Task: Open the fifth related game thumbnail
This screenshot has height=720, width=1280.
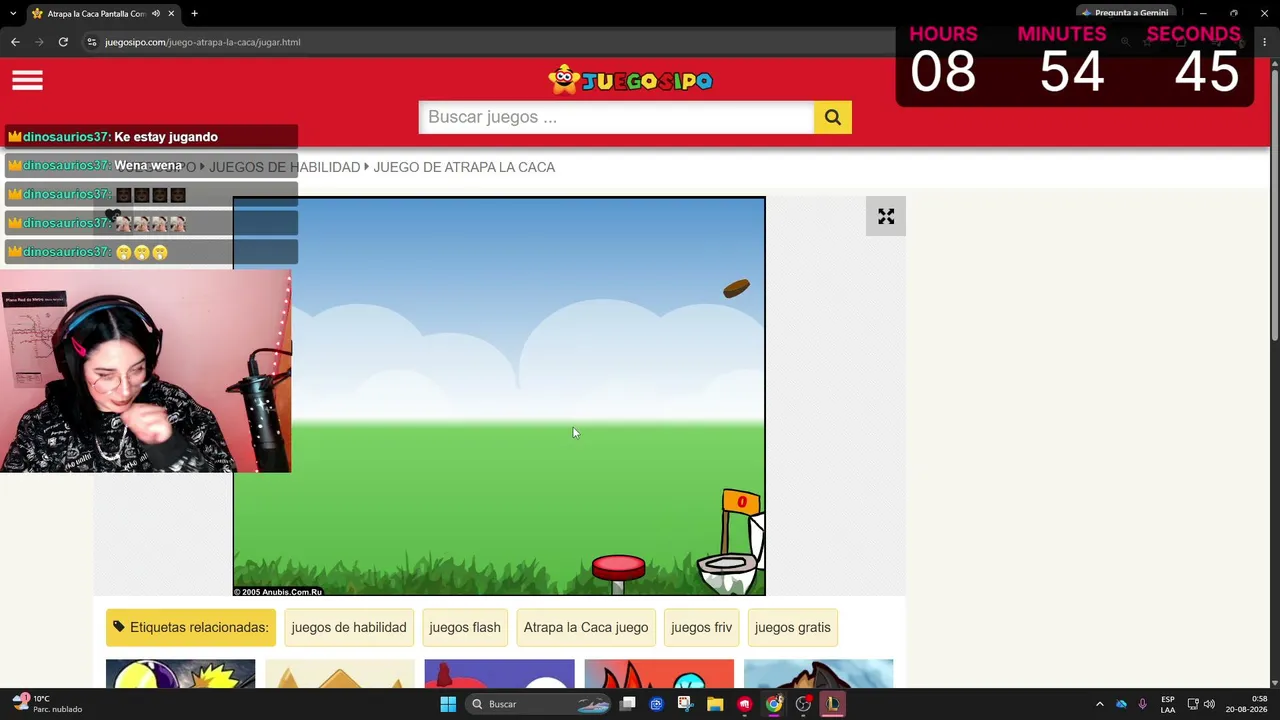Action: (818, 674)
